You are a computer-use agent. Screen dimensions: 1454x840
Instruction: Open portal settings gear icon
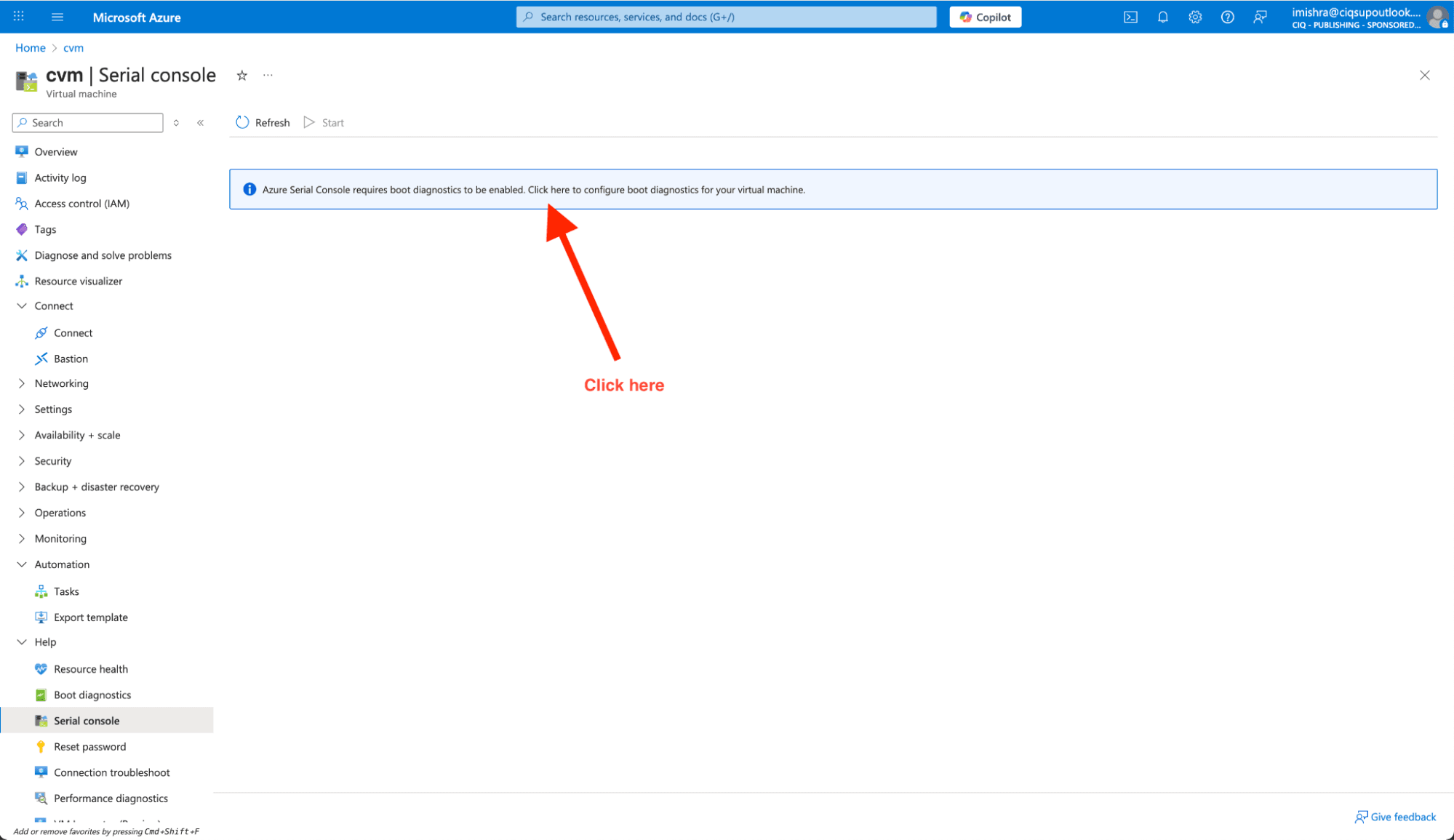click(1195, 17)
